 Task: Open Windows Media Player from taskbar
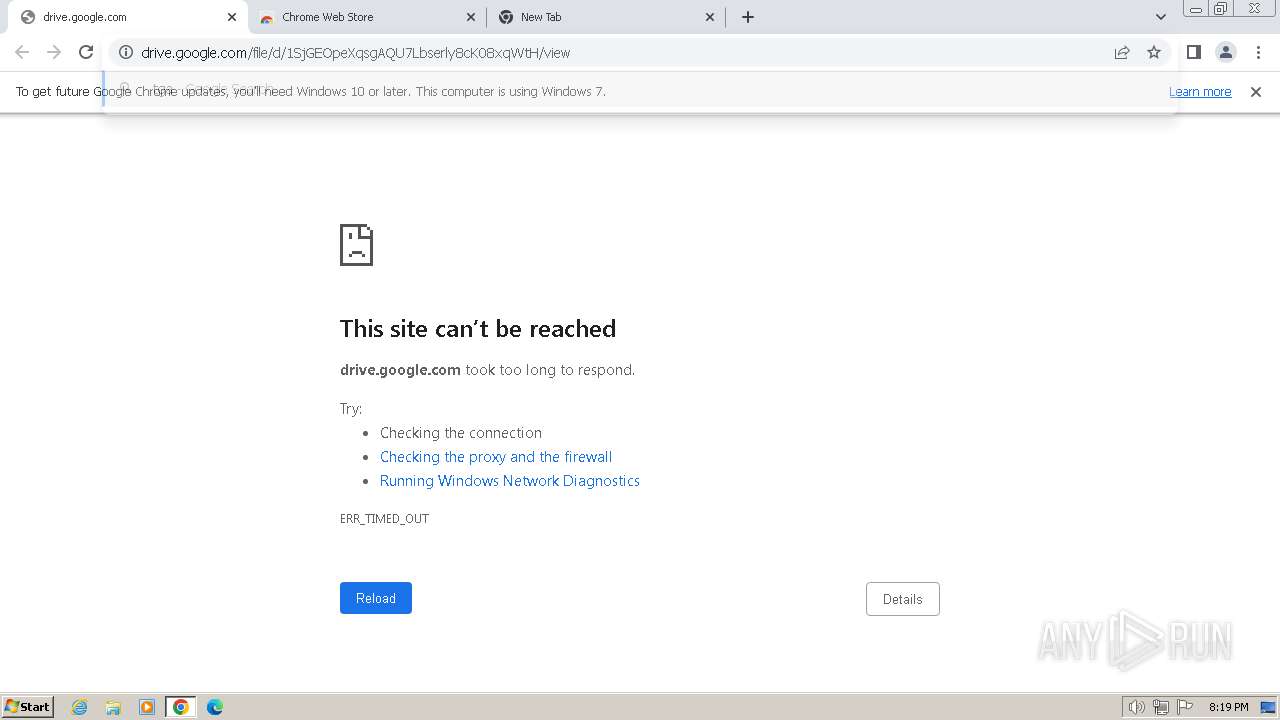(x=147, y=707)
